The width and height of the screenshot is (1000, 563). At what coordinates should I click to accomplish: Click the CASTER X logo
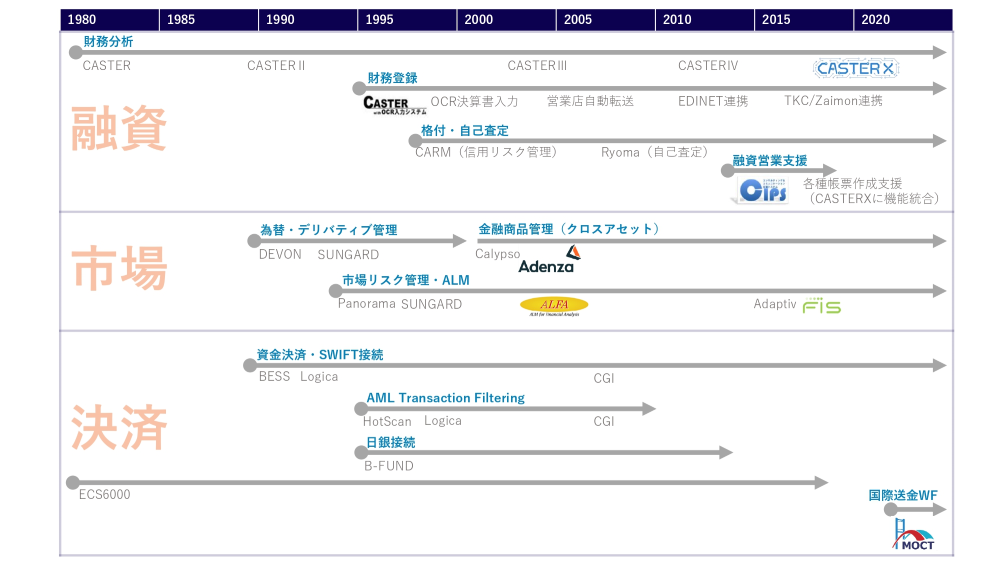(x=855, y=68)
